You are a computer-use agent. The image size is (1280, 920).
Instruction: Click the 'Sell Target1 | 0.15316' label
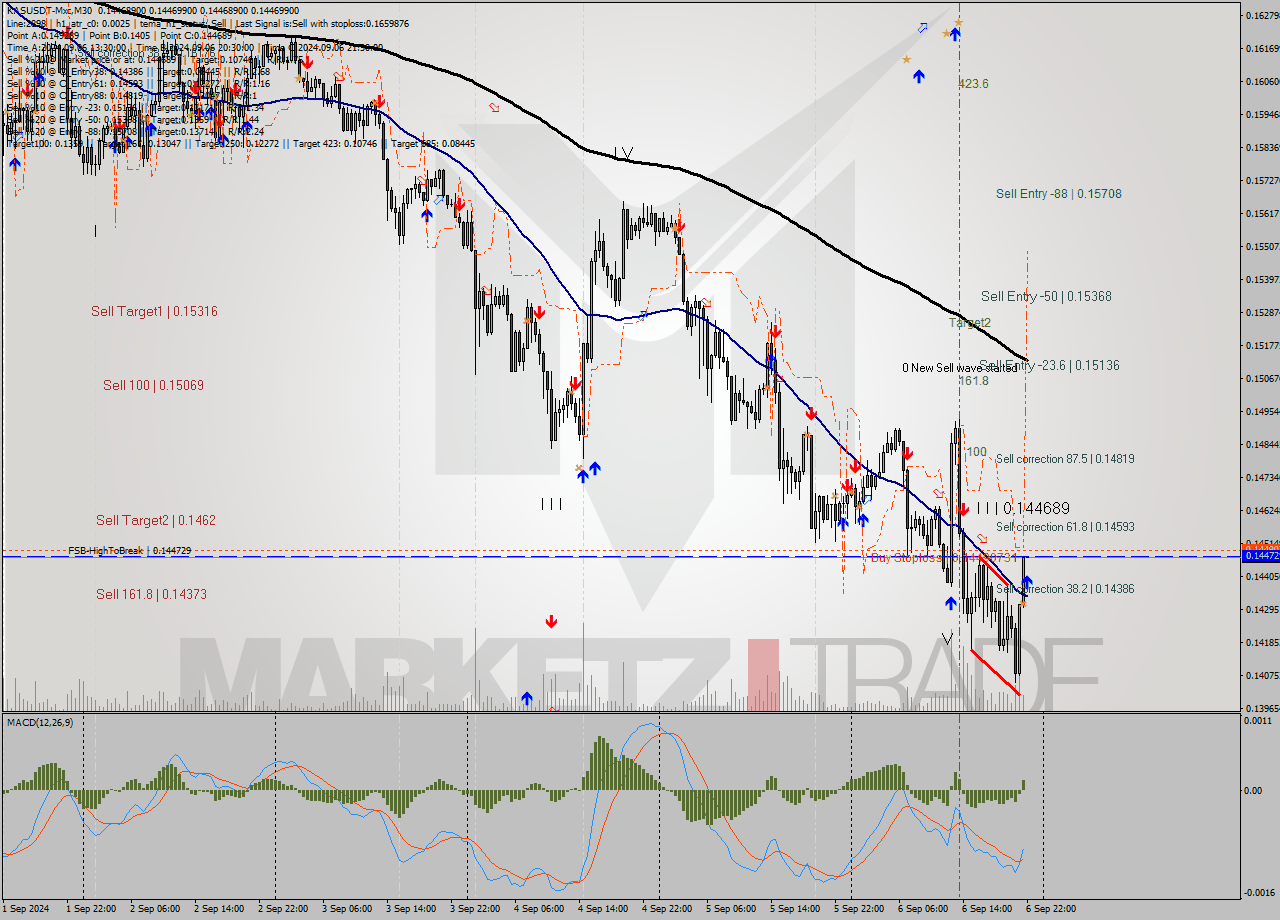click(154, 311)
